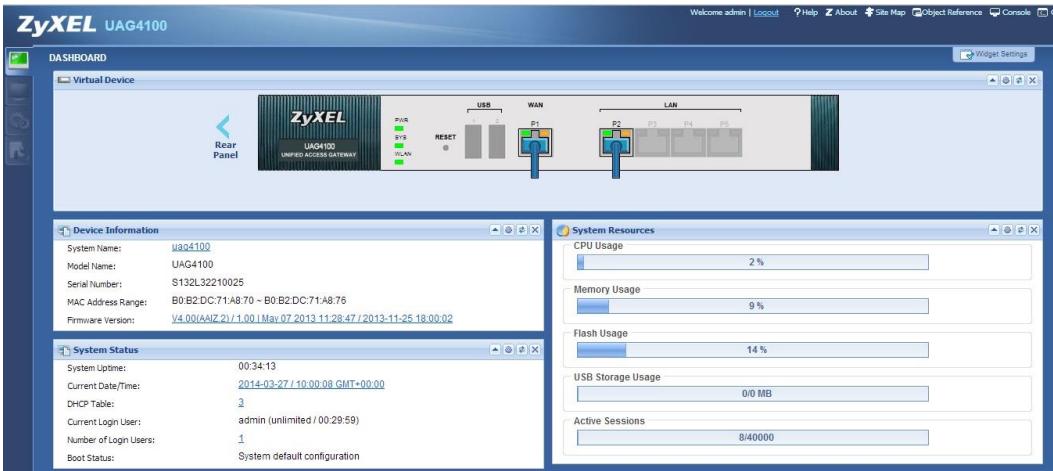The image size is (1053, 471).
Task: Open the firmware version V4.00 link
Action: (x=312, y=318)
